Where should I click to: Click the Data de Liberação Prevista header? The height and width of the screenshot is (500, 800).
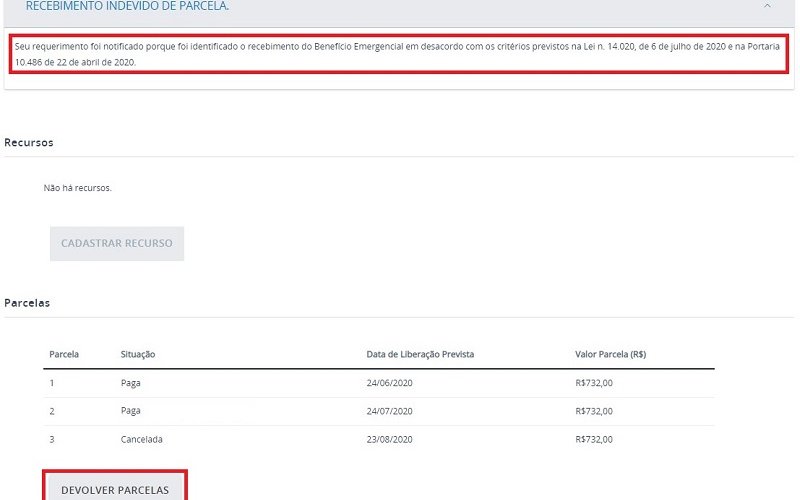(x=420, y=354)
